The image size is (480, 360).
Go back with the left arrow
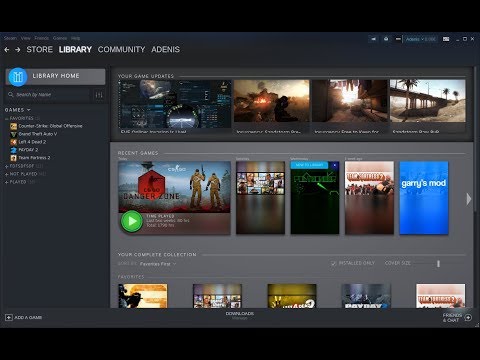tap(7, 50)
